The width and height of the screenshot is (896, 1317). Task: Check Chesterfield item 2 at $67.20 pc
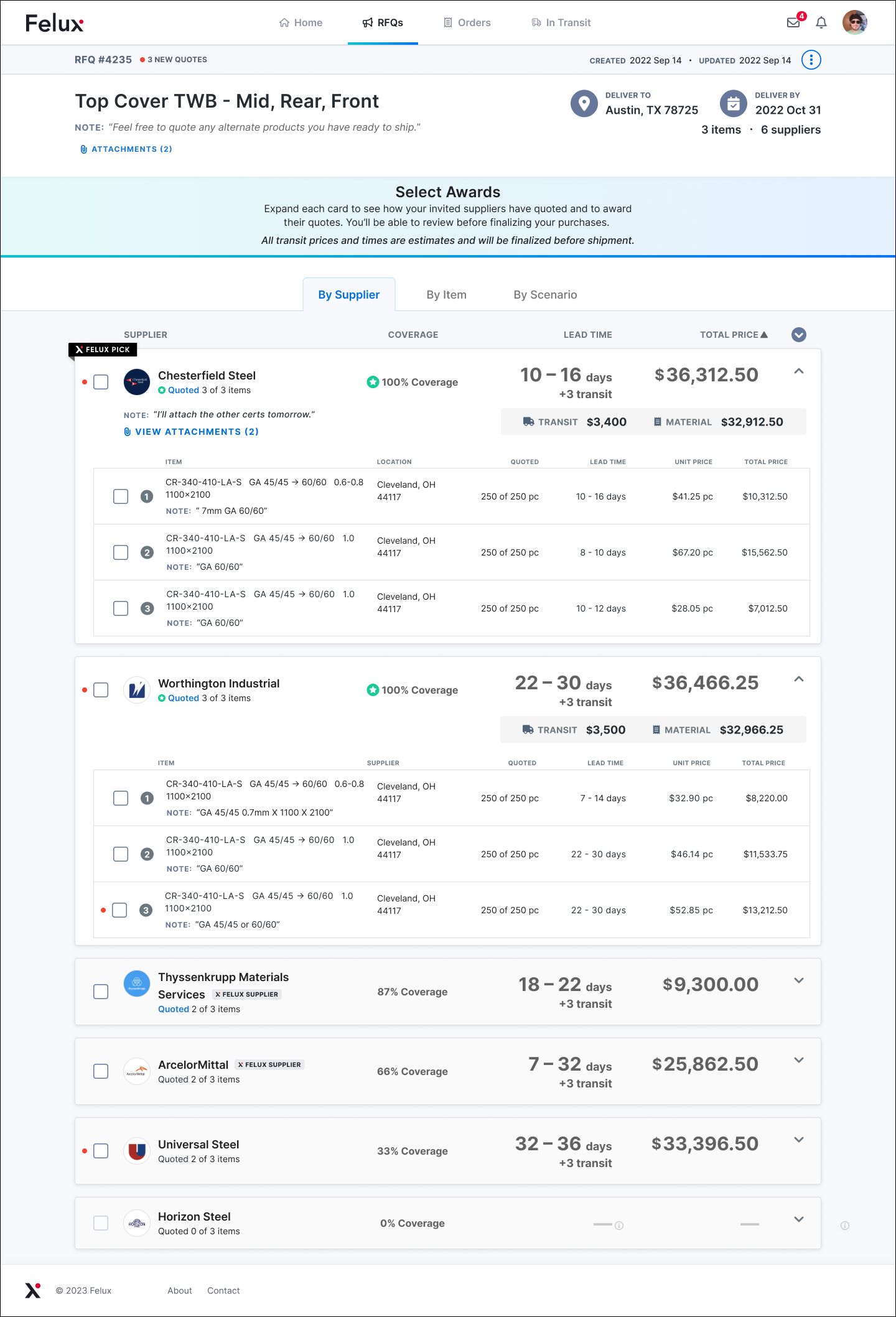point(121,552)
